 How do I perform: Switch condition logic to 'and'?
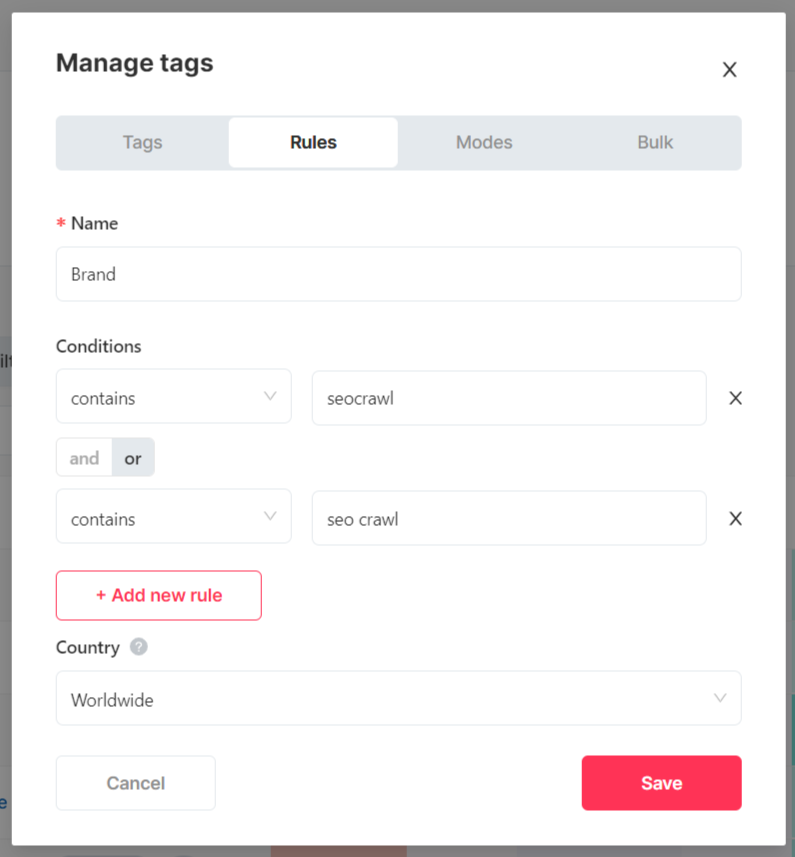[x=84, y=458]
